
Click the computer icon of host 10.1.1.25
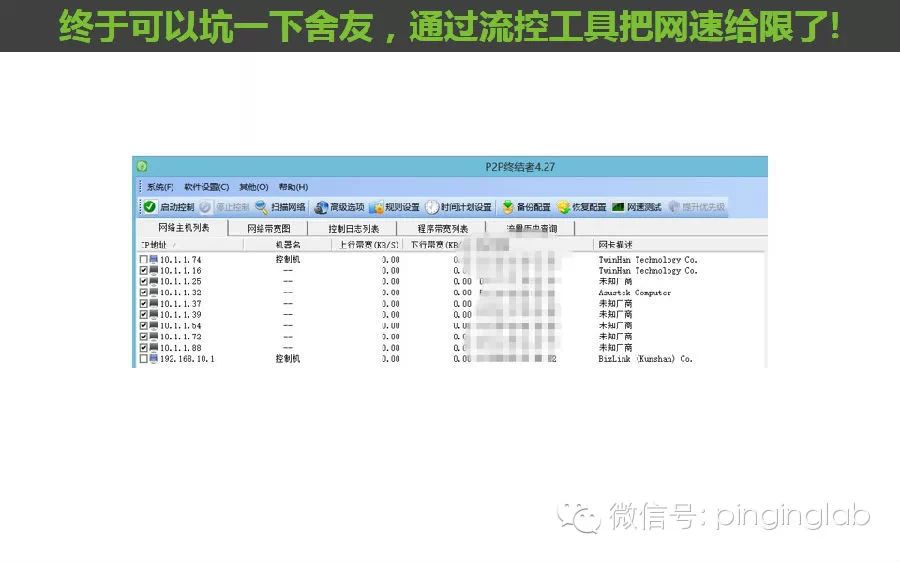pyautogui.click(x=153, y=281)
